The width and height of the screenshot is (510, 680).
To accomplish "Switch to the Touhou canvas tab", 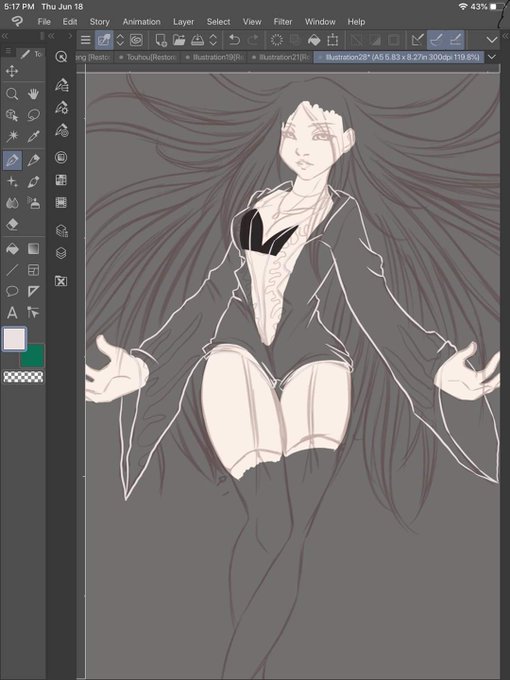I will coord(147,57).
